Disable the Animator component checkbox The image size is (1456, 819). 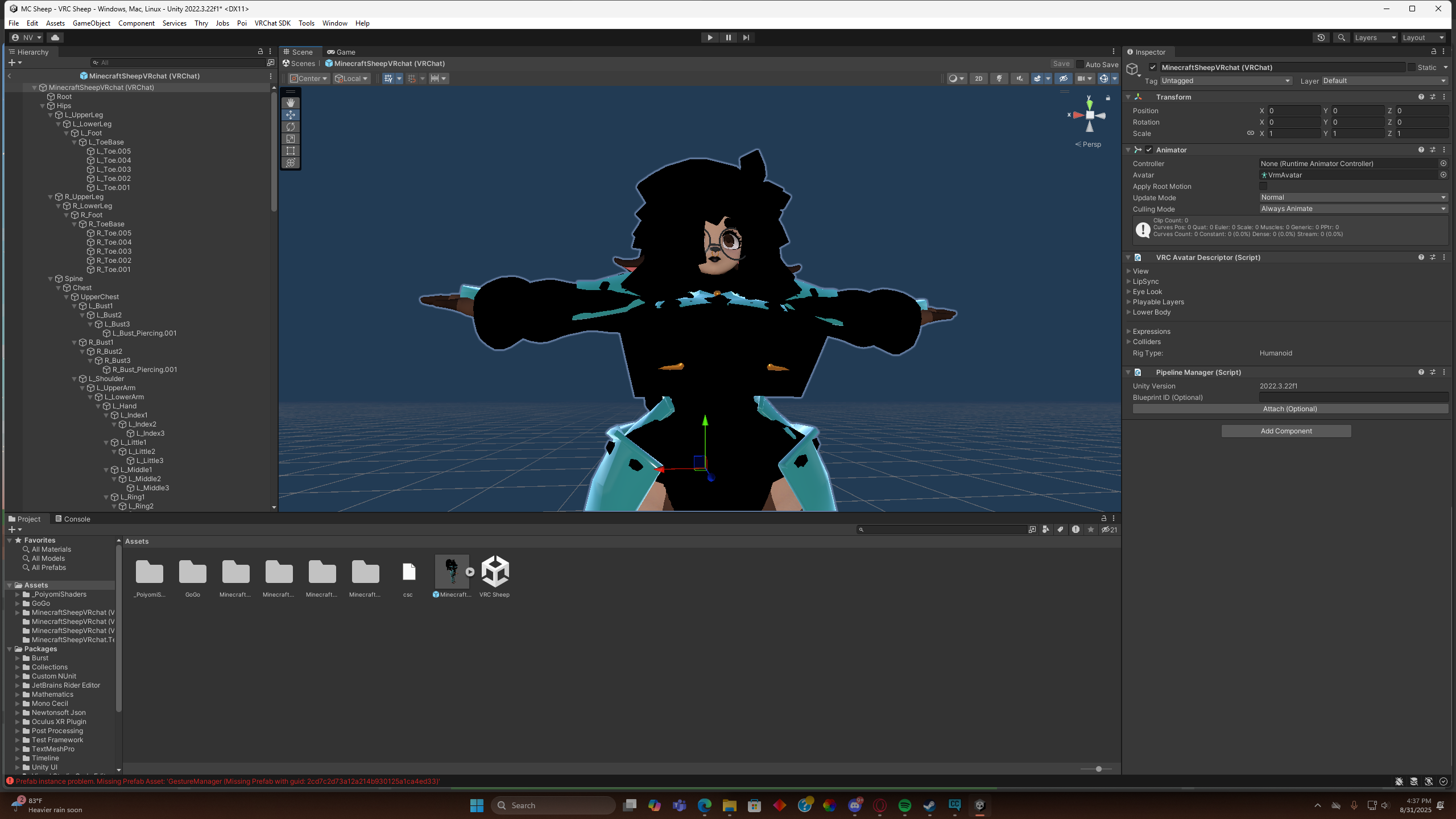[1149, 150]
